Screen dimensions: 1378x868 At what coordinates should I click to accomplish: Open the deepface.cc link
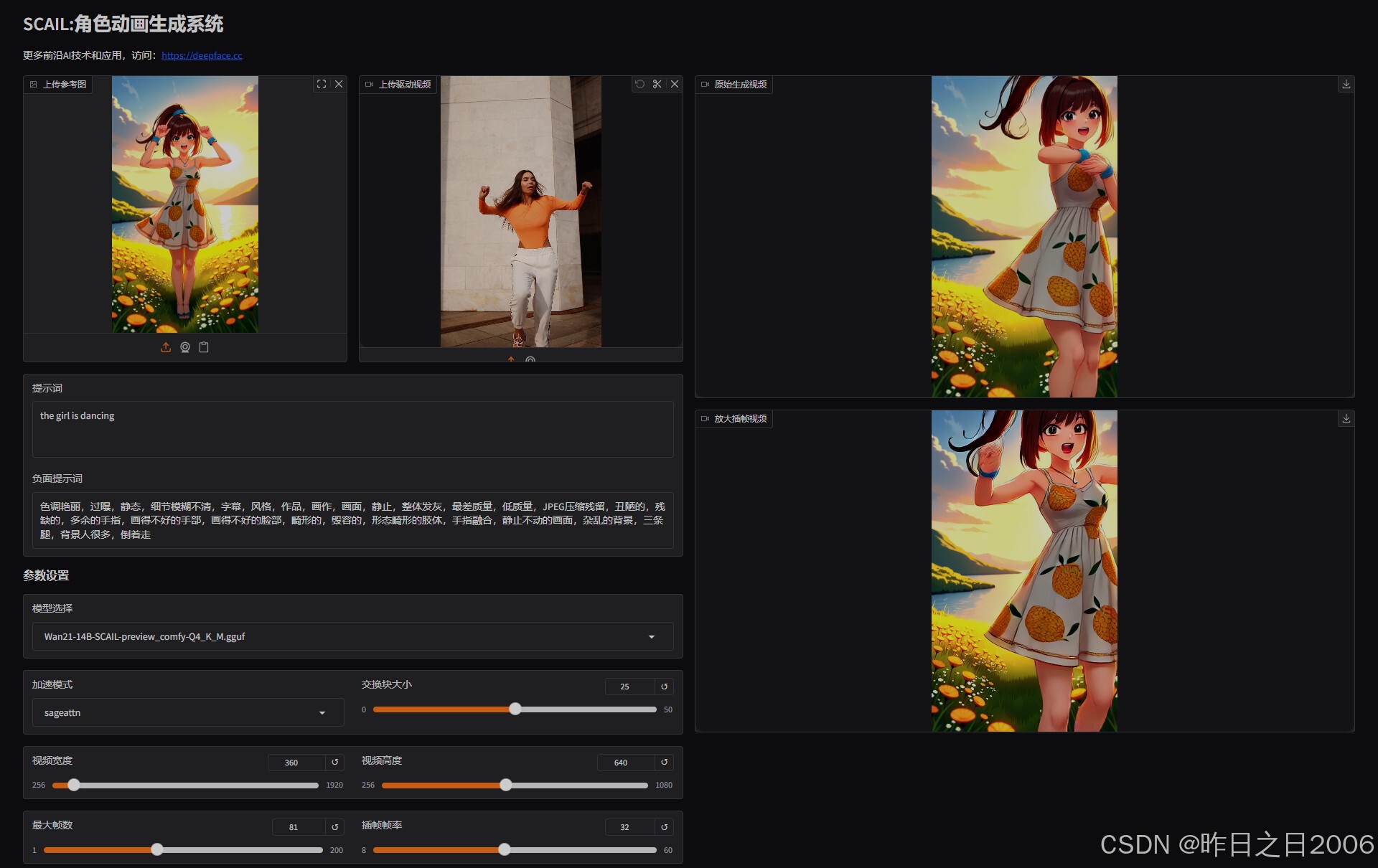tap(202, 55)
